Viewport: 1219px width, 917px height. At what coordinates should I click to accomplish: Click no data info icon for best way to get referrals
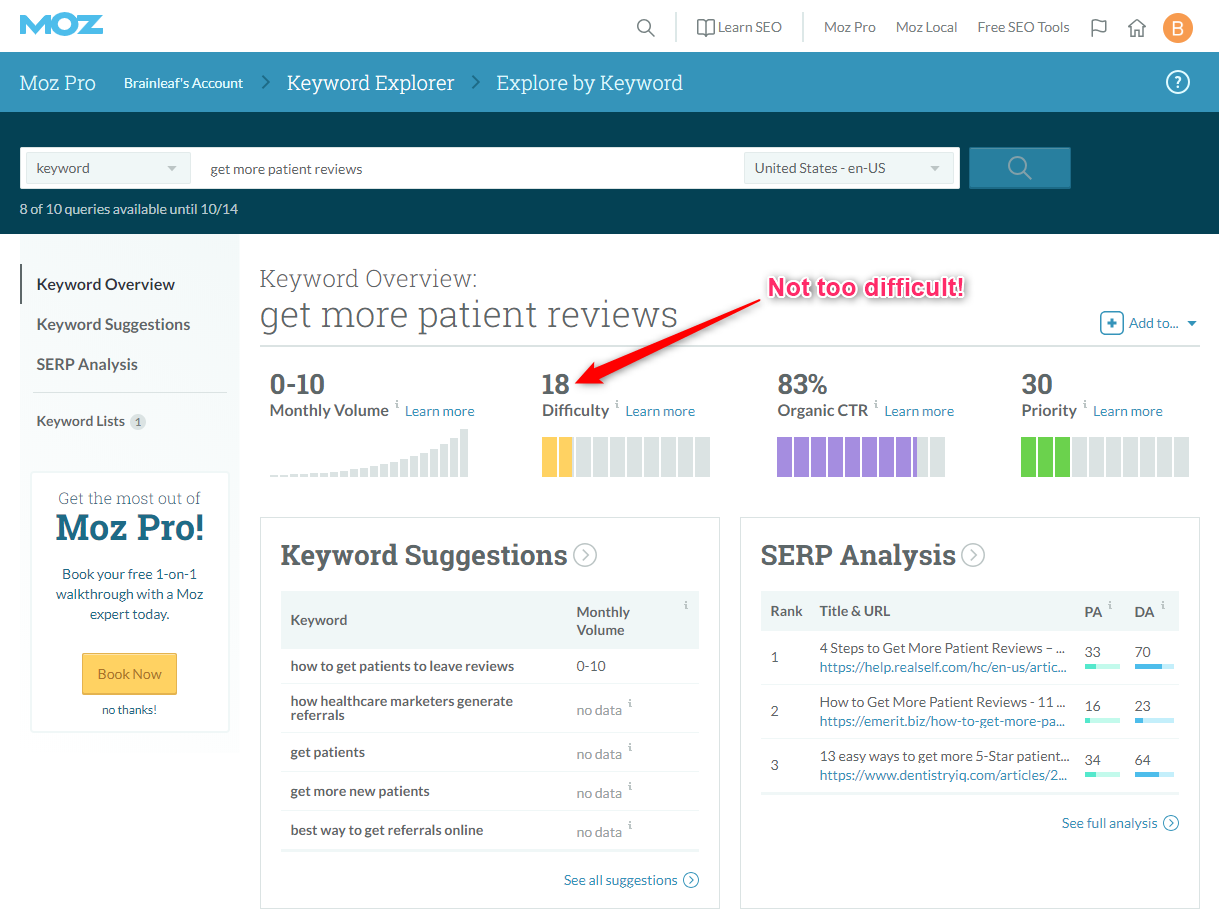coord(630,826)
